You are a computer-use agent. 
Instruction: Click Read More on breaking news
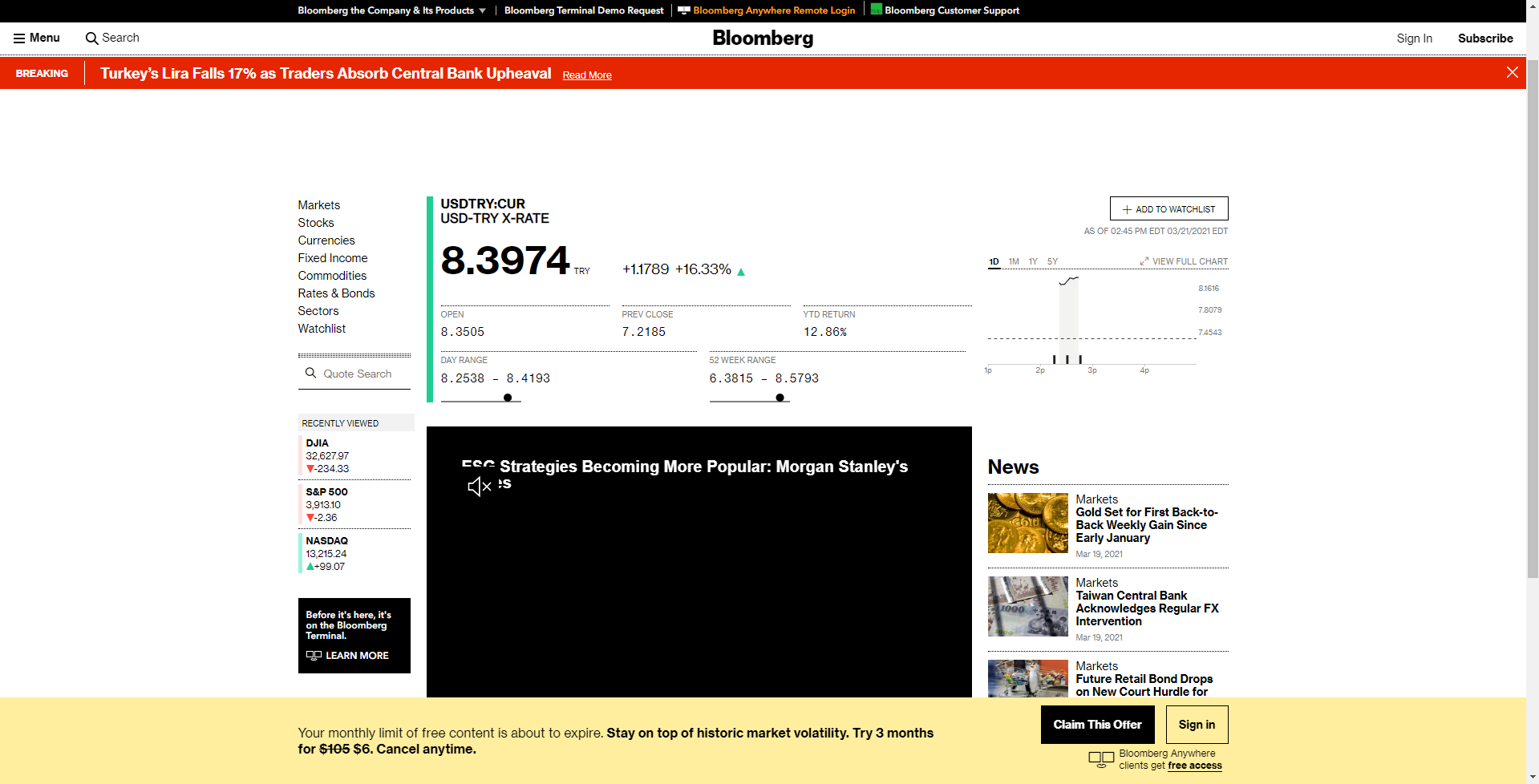coord(587,75)
